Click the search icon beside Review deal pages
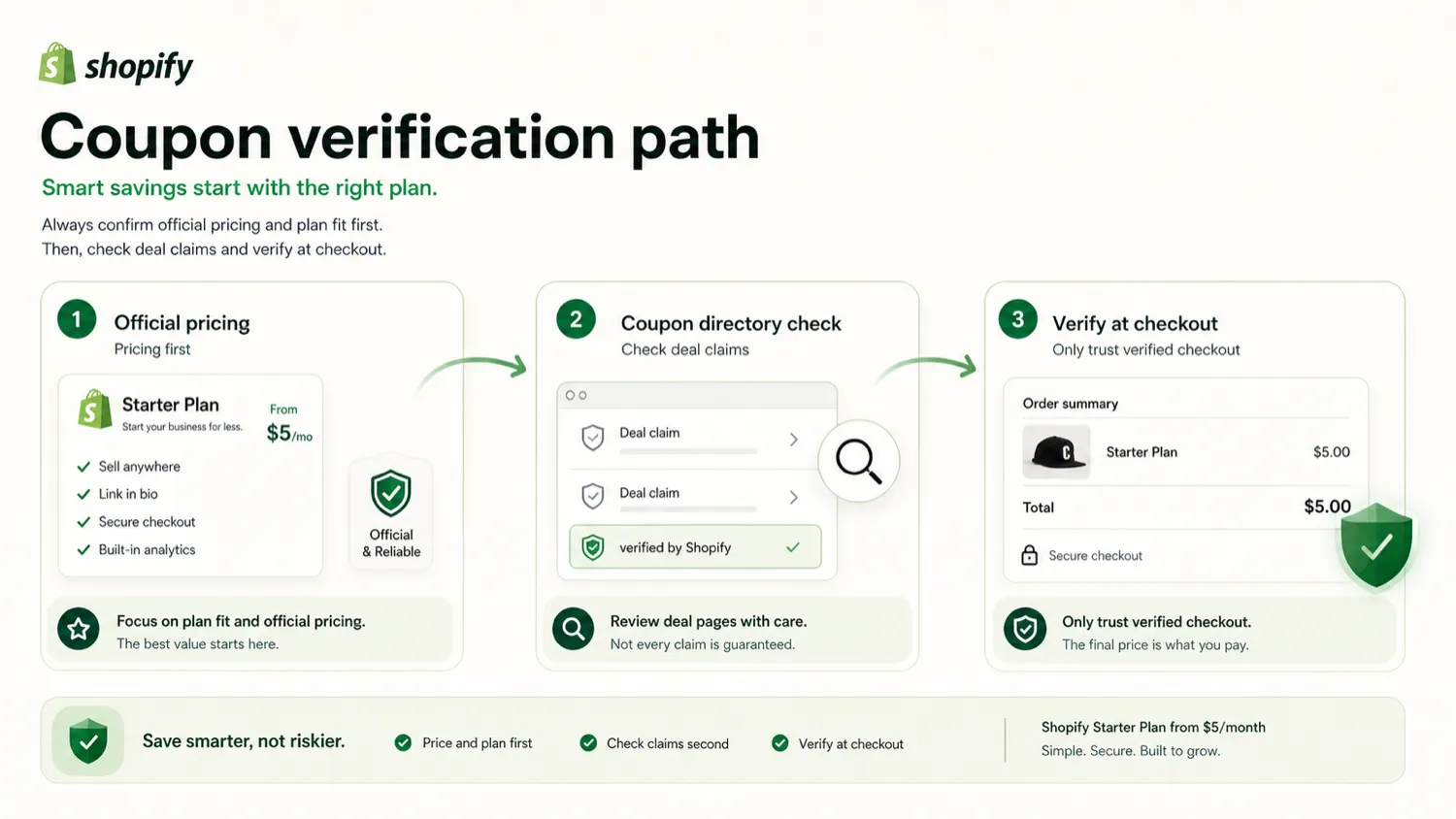The width and height of the screenshot is (1456, 819). pyautogui.click(x=574, y=630)
